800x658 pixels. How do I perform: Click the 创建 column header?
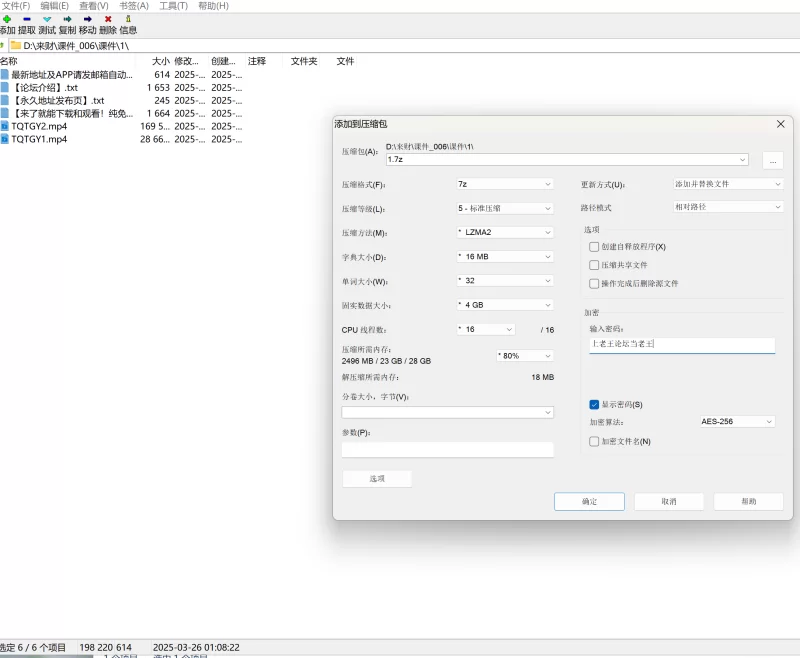pyautogui.click(x=223, y=61)
